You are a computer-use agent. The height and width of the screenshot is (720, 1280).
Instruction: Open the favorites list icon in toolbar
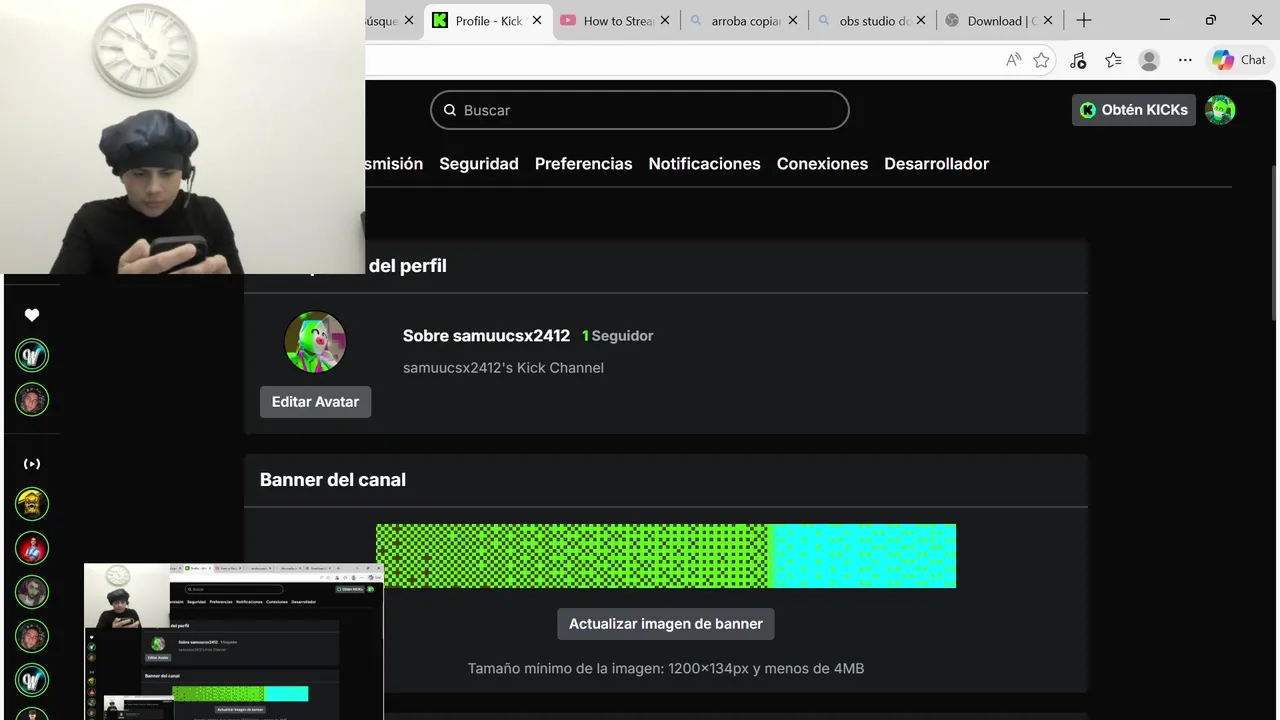coord(1113,60)
